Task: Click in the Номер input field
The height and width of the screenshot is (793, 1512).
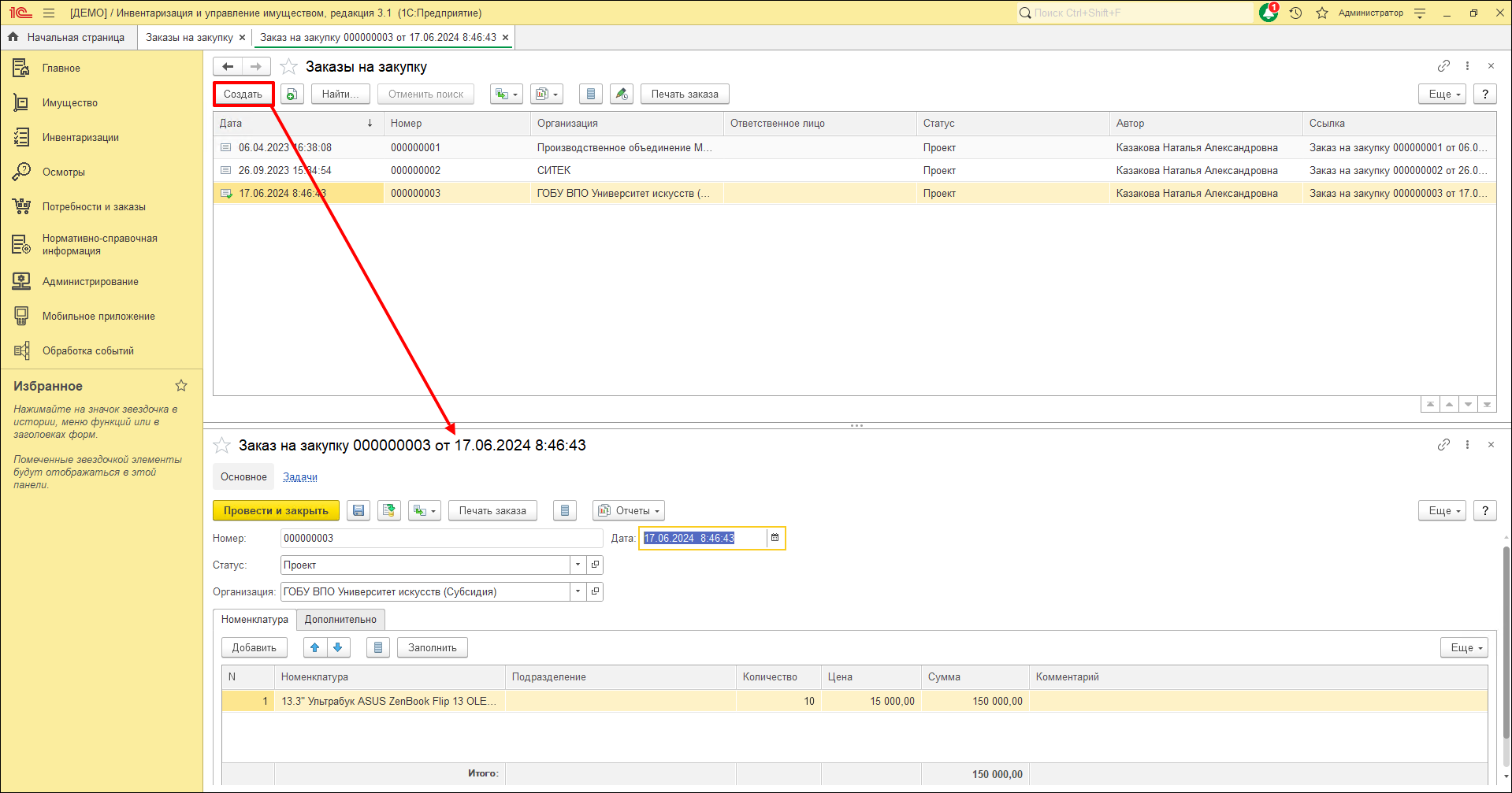Action: [441, 538]
